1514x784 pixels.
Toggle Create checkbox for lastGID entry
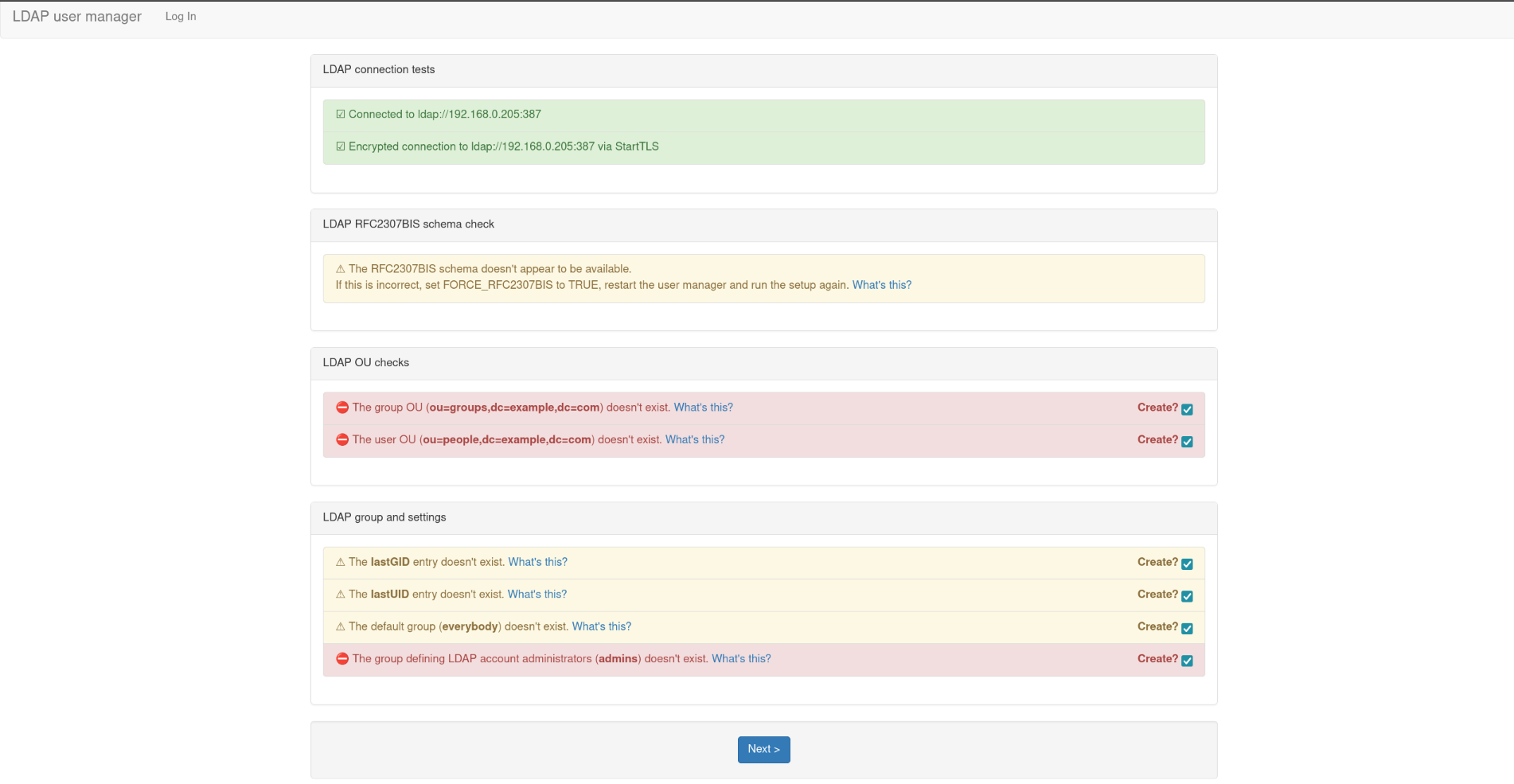coord(1187,564)
